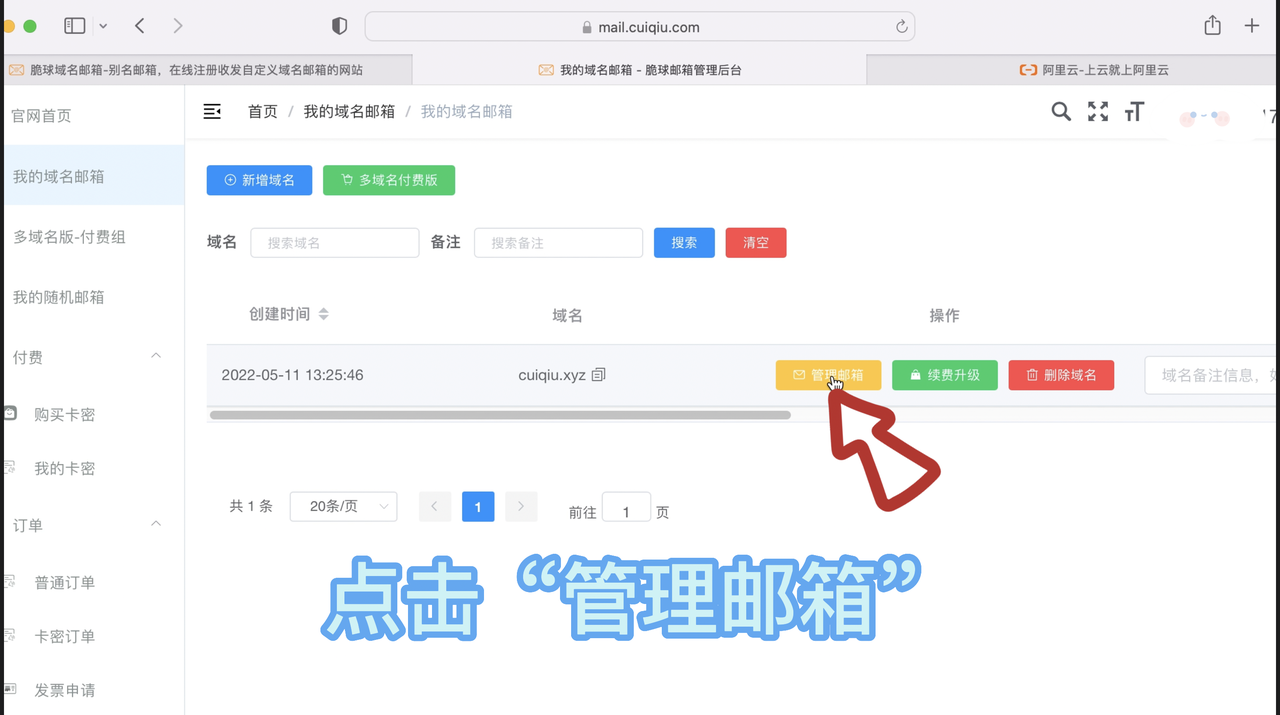Open the header search magnifier icon
Viewport: 1280px width, 715px height.
1061,112
